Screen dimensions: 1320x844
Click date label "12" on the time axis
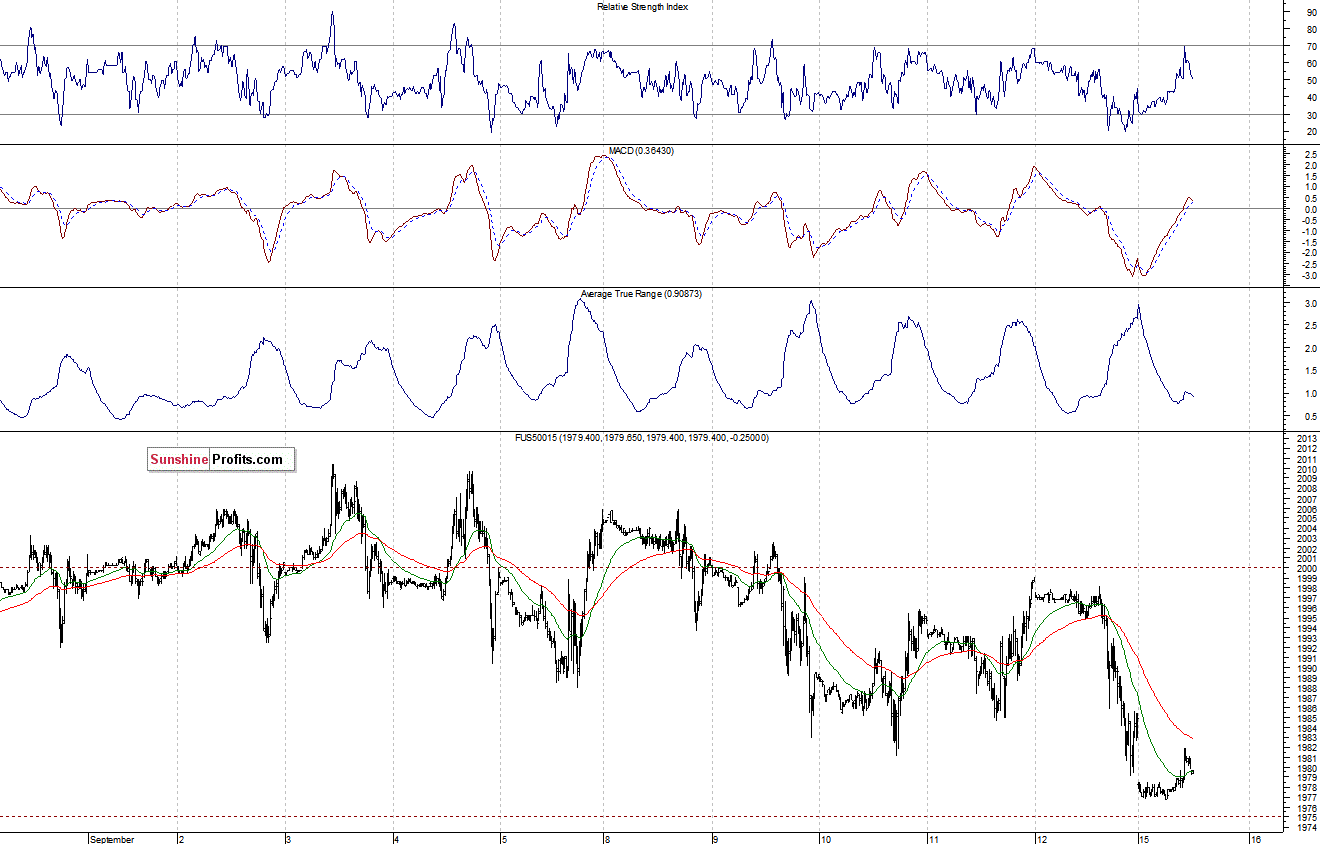pos(1041,839)
